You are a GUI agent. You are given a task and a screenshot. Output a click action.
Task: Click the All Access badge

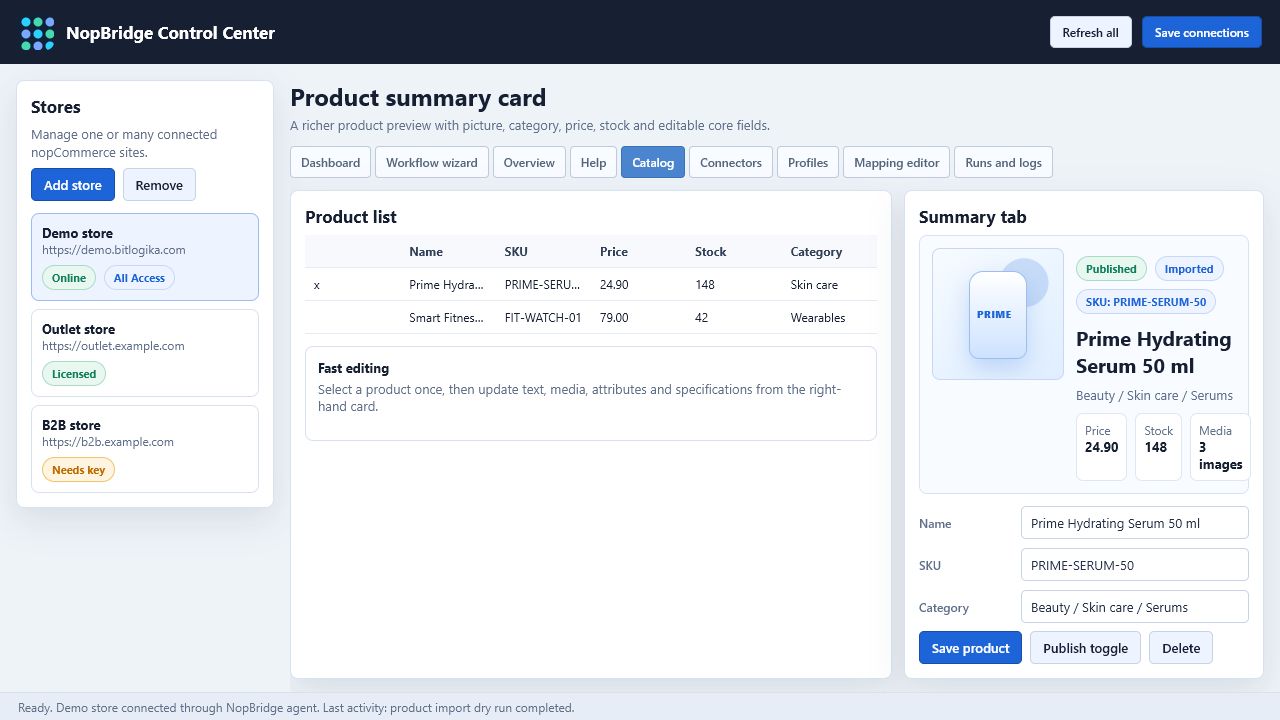(139, 278)
